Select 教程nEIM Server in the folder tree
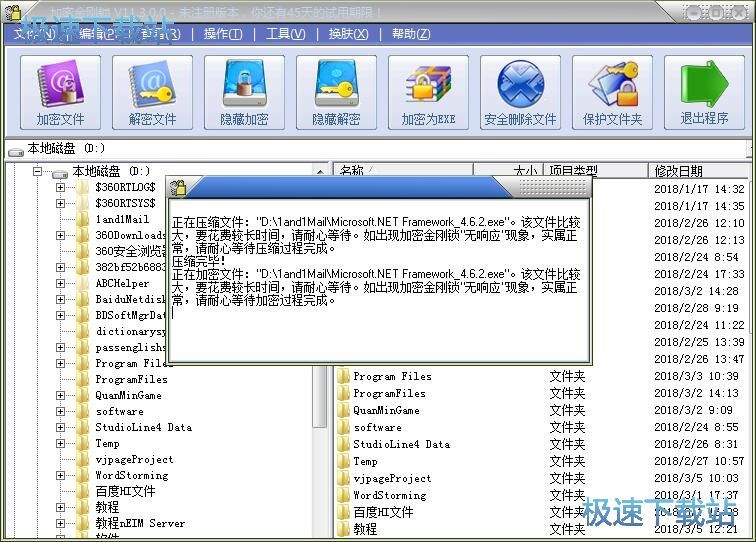Image resolution: width=756 pixels, height=542 pixels. click(140, 523)
